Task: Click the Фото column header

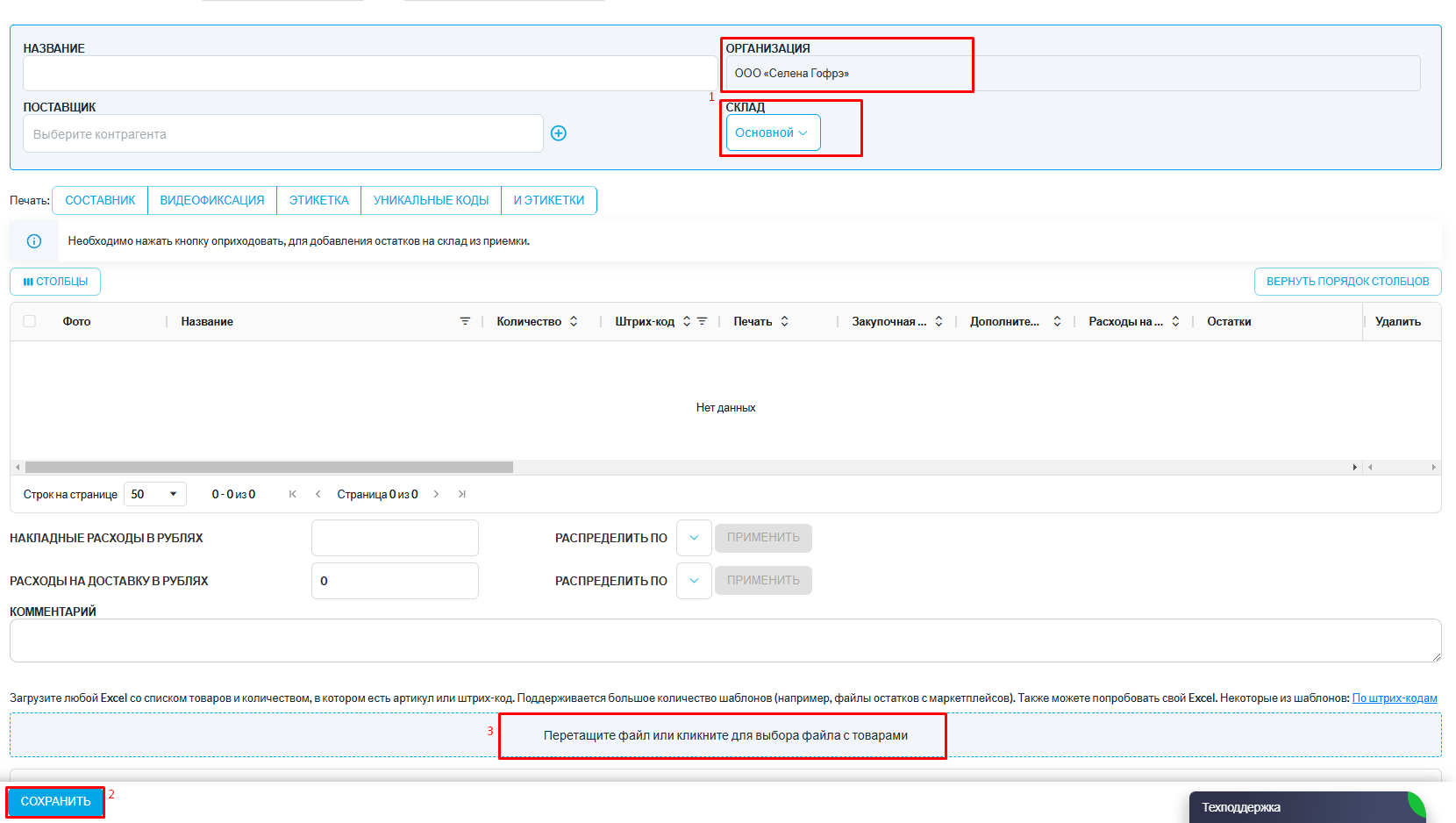Action: [76, 321]
